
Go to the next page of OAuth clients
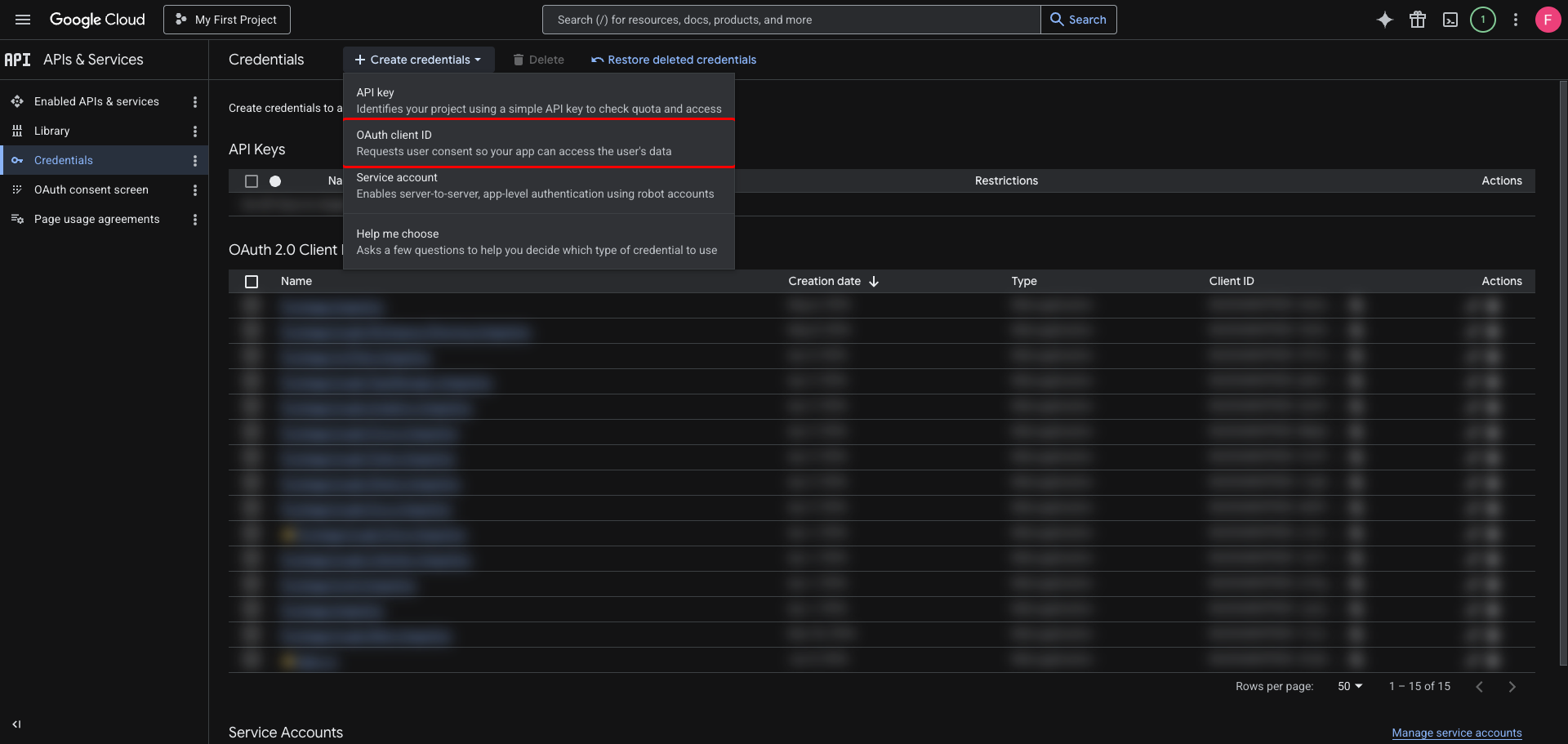[x=1512, y=687]
